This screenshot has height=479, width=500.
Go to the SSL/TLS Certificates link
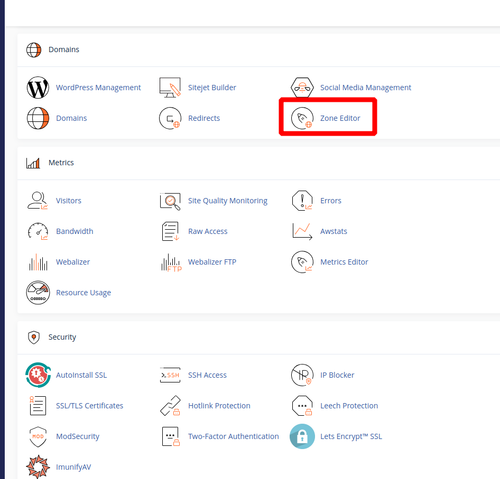pos(90,406)
